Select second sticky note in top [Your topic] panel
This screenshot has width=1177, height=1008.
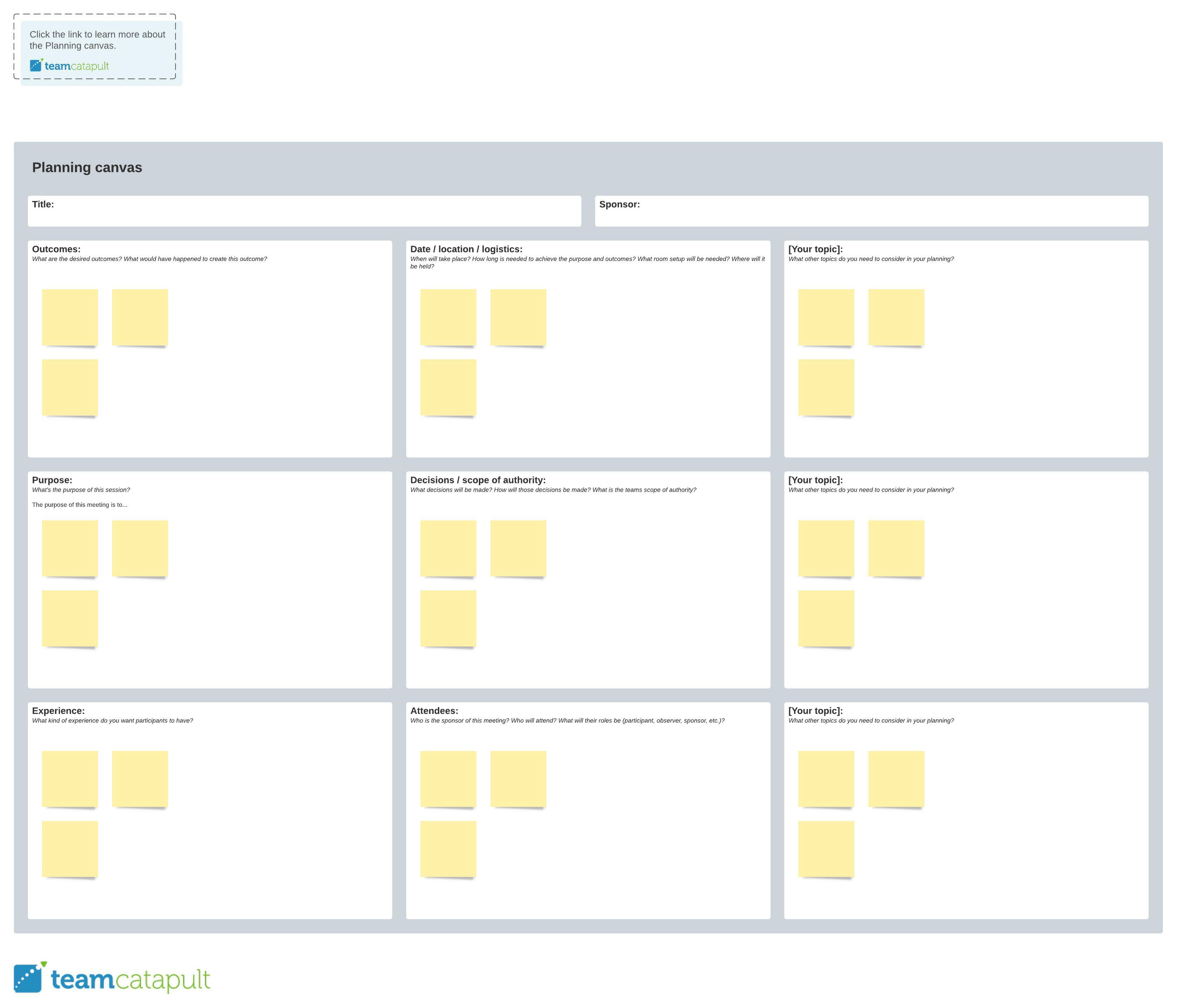[x=896, y=317]
